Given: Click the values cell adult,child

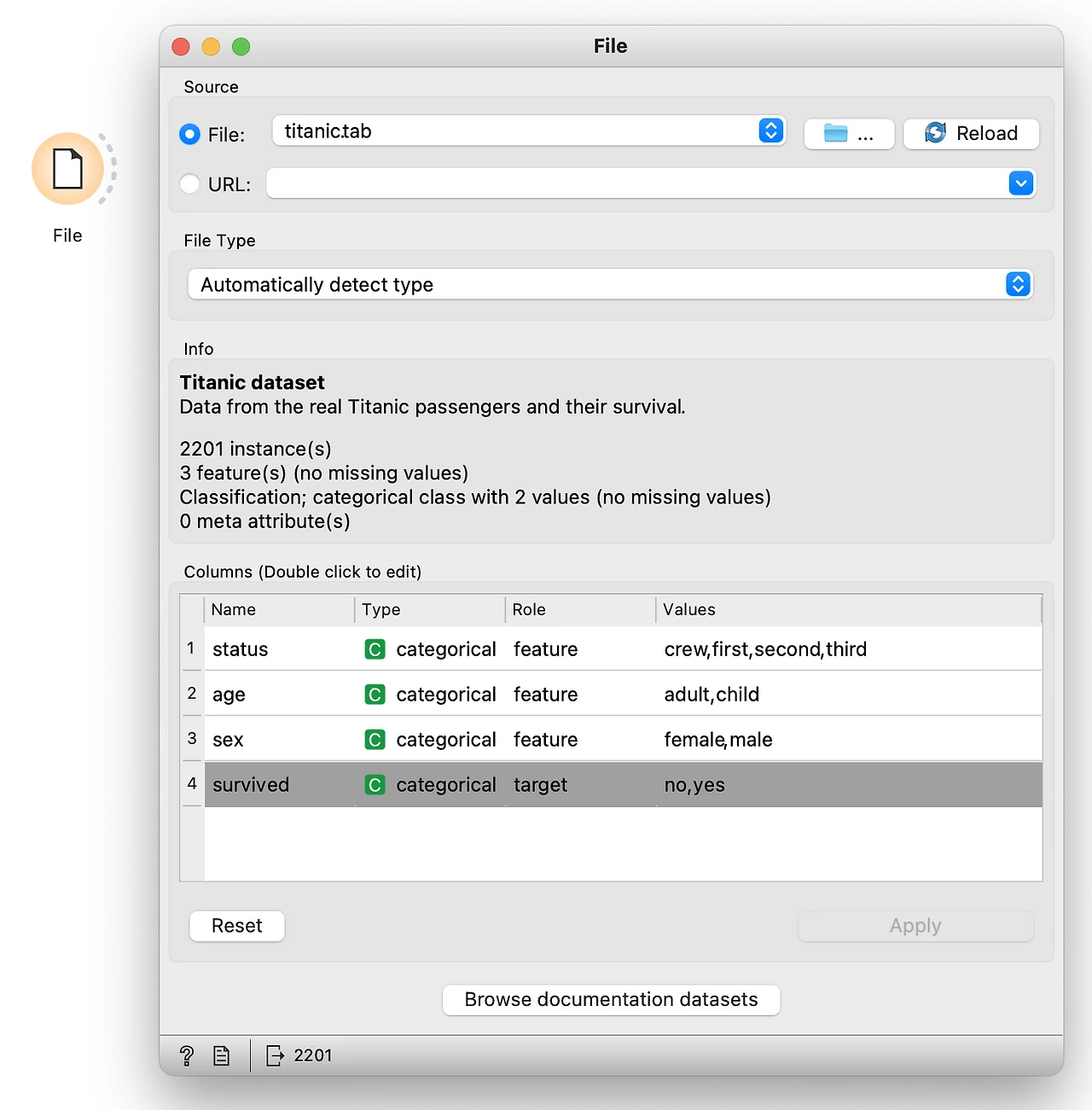Looking at the screenshot, I should (849, 694).
